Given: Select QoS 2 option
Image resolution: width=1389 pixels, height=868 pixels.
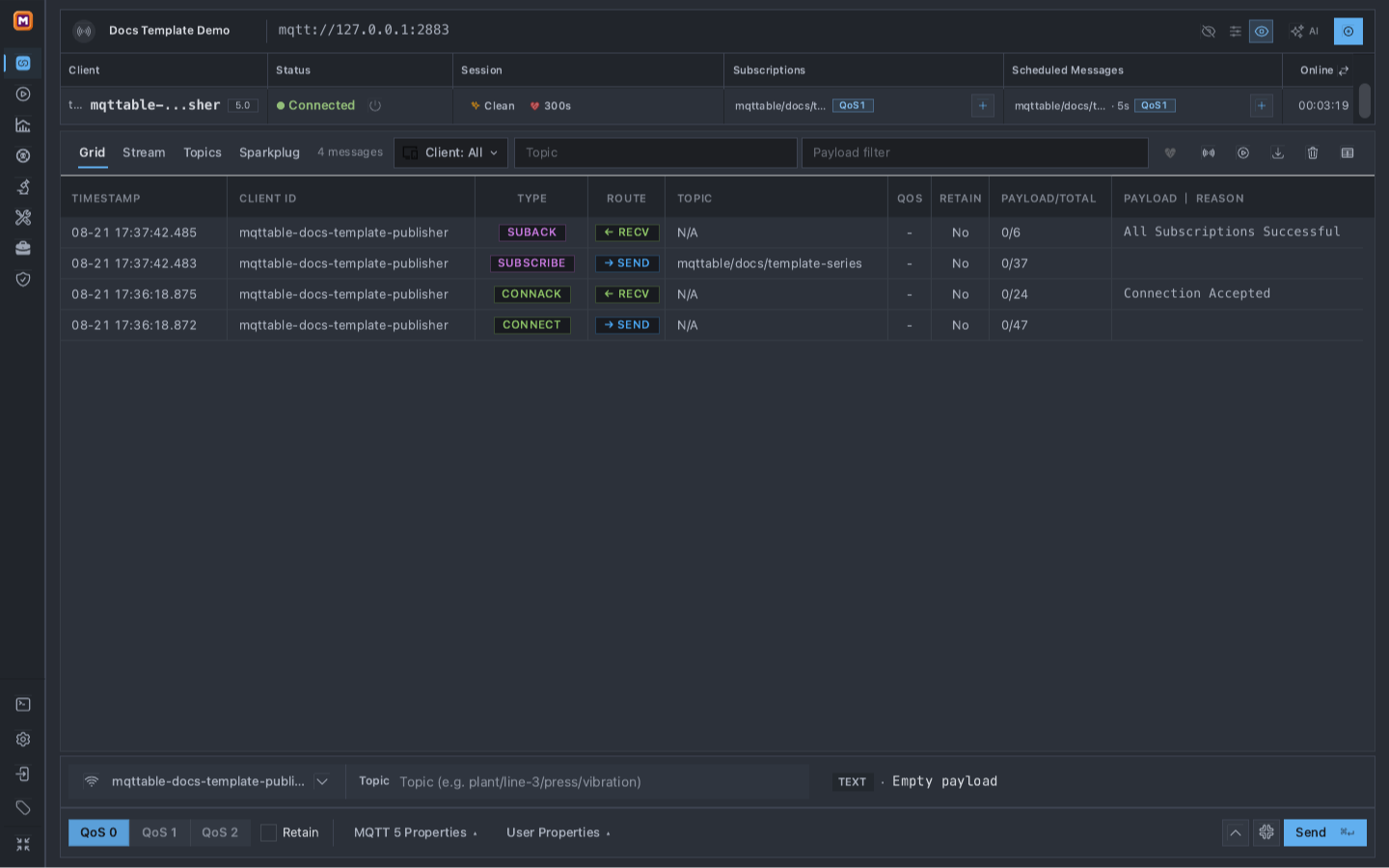Looking at the screenshot, I should tap(220, 832).
